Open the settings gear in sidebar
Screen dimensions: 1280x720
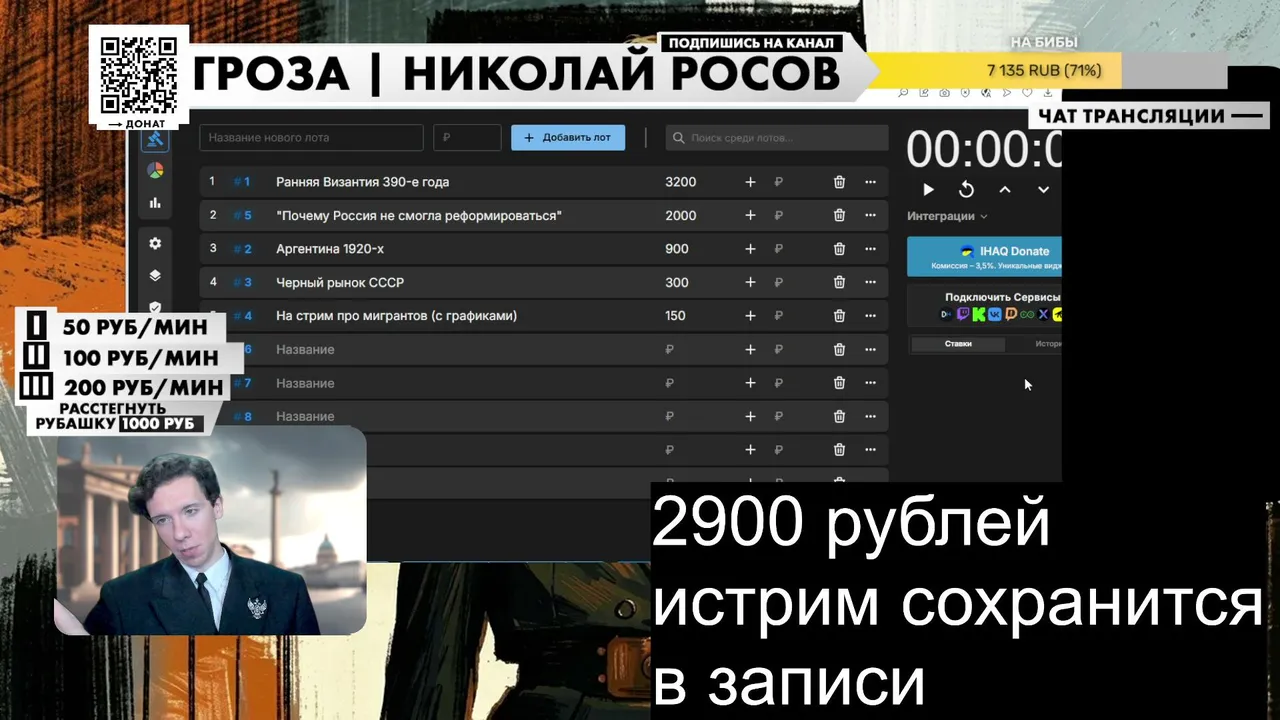(x=155, y=243)
